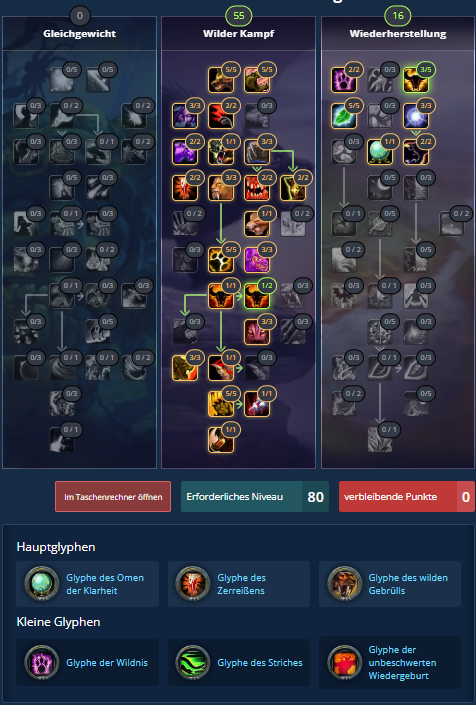476x705 pixels.
Task: Click the Glyphe des Zerreißens round icon
Action: click(x=193, y=584)
